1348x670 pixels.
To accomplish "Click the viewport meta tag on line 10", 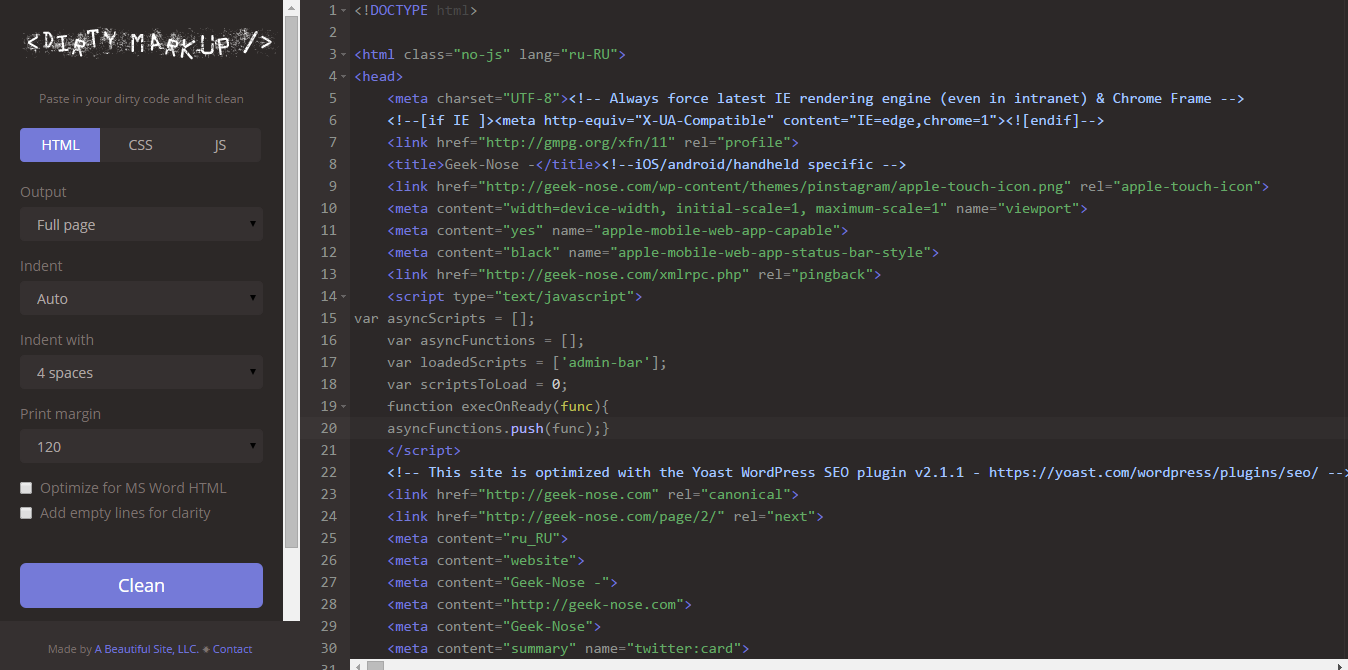I will tap(737, 208).
